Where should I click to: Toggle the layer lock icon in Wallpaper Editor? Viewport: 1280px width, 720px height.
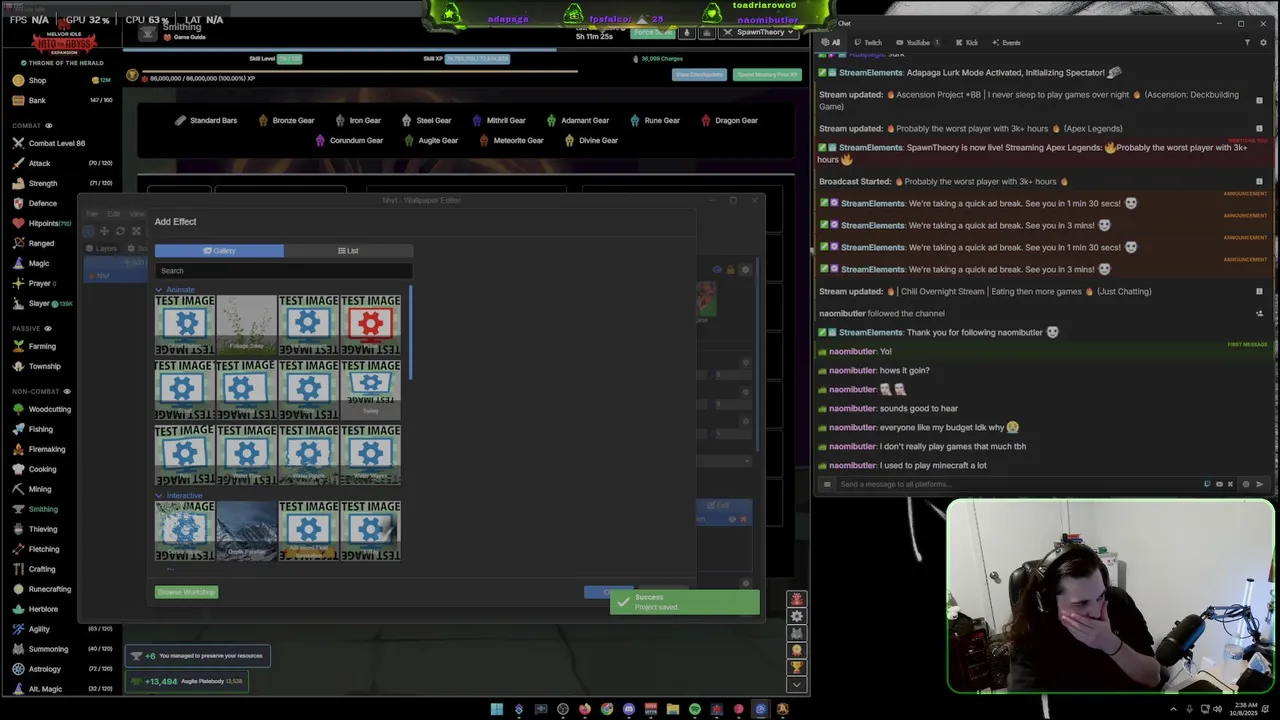click(730, 270)
